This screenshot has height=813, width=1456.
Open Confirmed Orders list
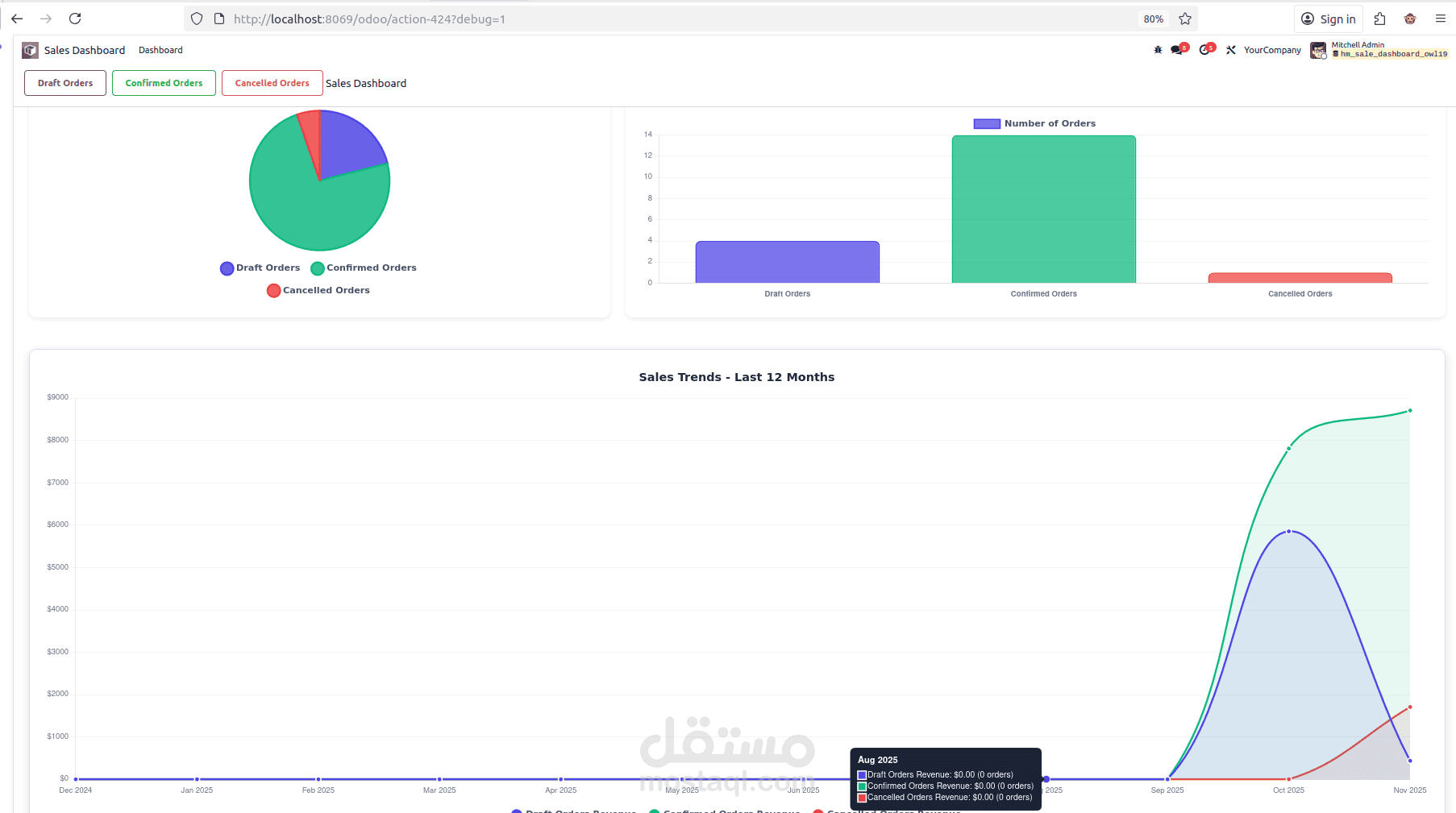click(x=164, y=83)
